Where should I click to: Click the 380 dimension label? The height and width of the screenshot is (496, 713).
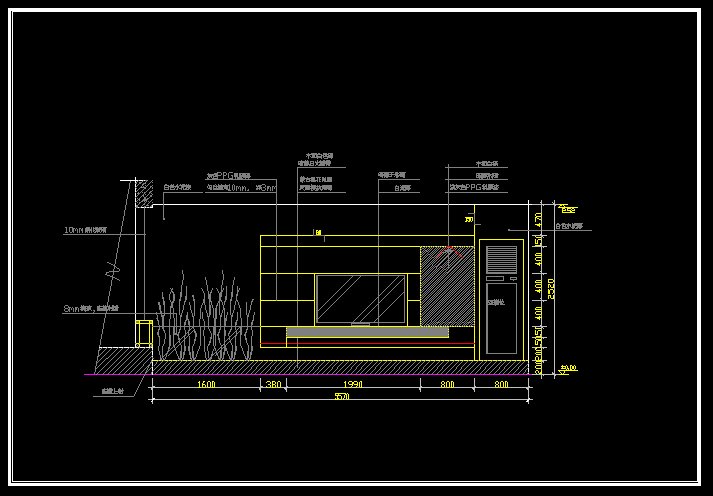pyautogui.click(x=271, y=383)
